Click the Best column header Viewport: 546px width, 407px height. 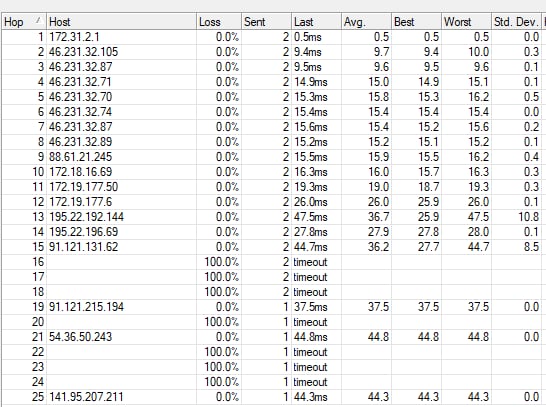[x=416, y=22]
